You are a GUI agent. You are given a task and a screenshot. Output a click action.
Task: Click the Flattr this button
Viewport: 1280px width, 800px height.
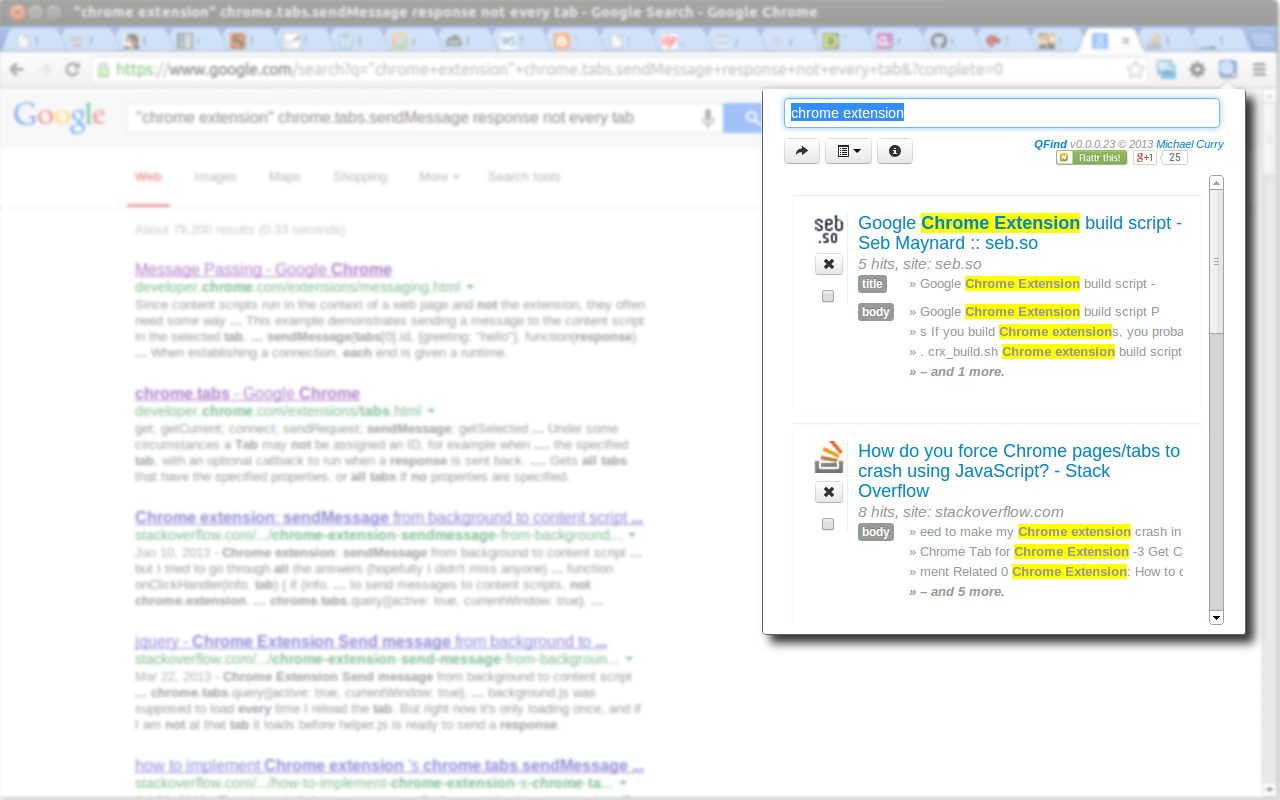pyautogui.click(x=1090, y=157)
